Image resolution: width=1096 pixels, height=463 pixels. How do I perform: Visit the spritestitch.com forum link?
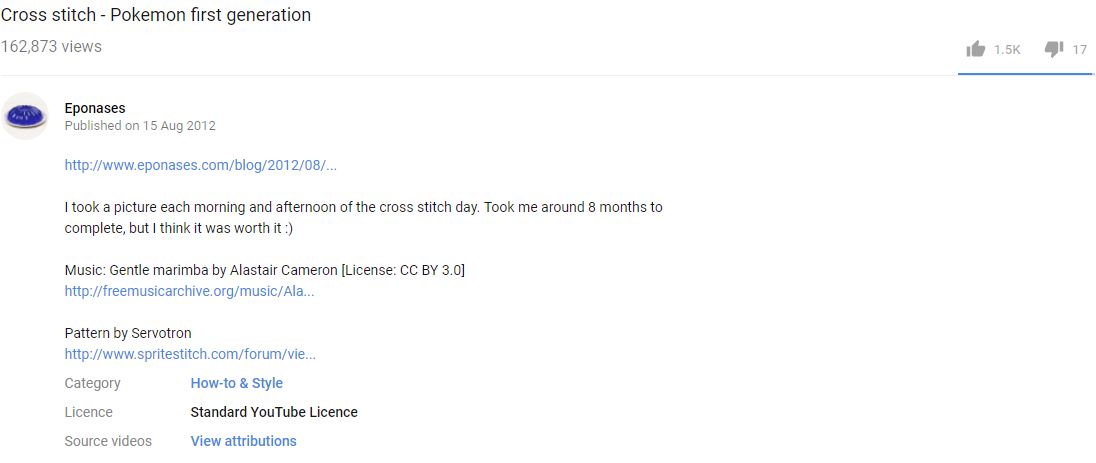[x=190, y=354]
